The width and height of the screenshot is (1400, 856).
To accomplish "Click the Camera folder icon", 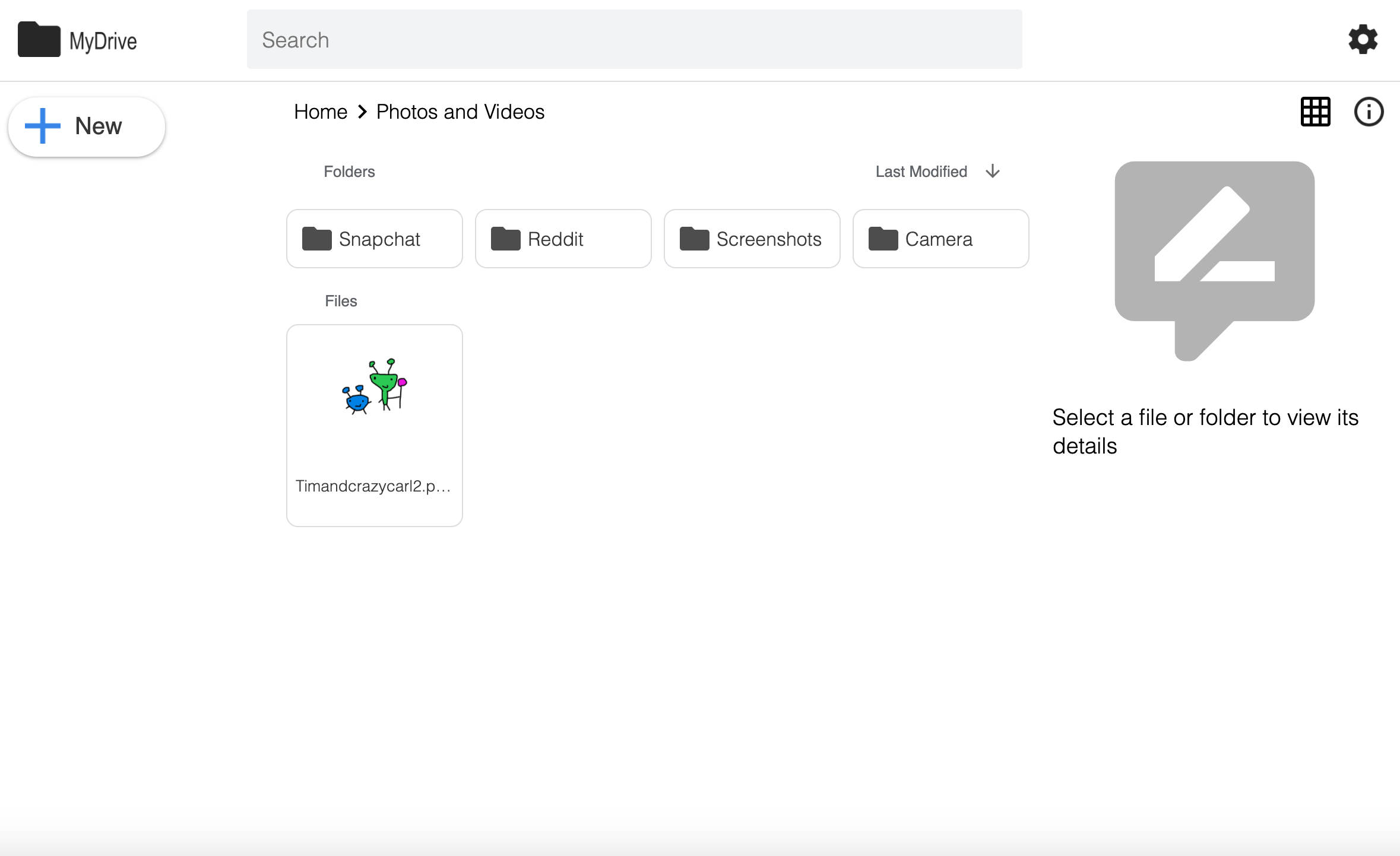I will point(883,239).
